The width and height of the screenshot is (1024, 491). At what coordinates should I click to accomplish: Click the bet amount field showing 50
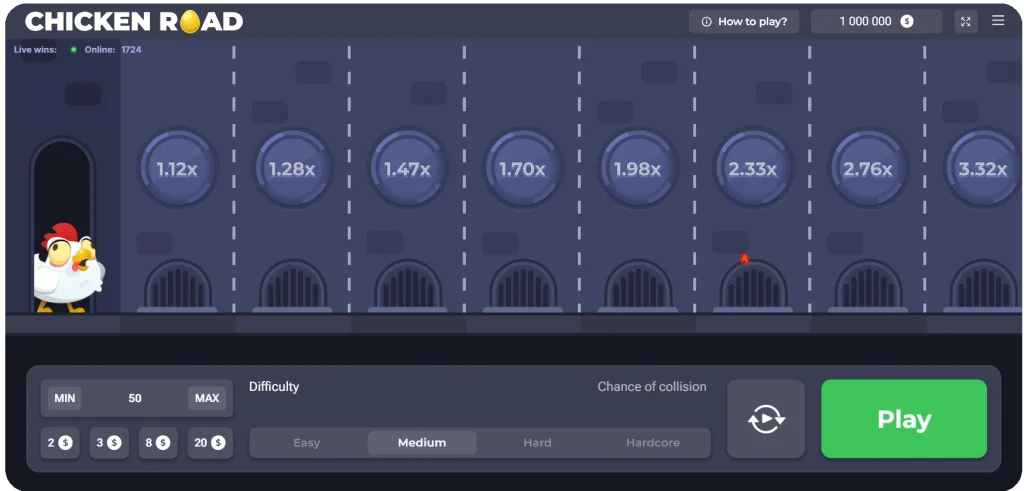135,398
